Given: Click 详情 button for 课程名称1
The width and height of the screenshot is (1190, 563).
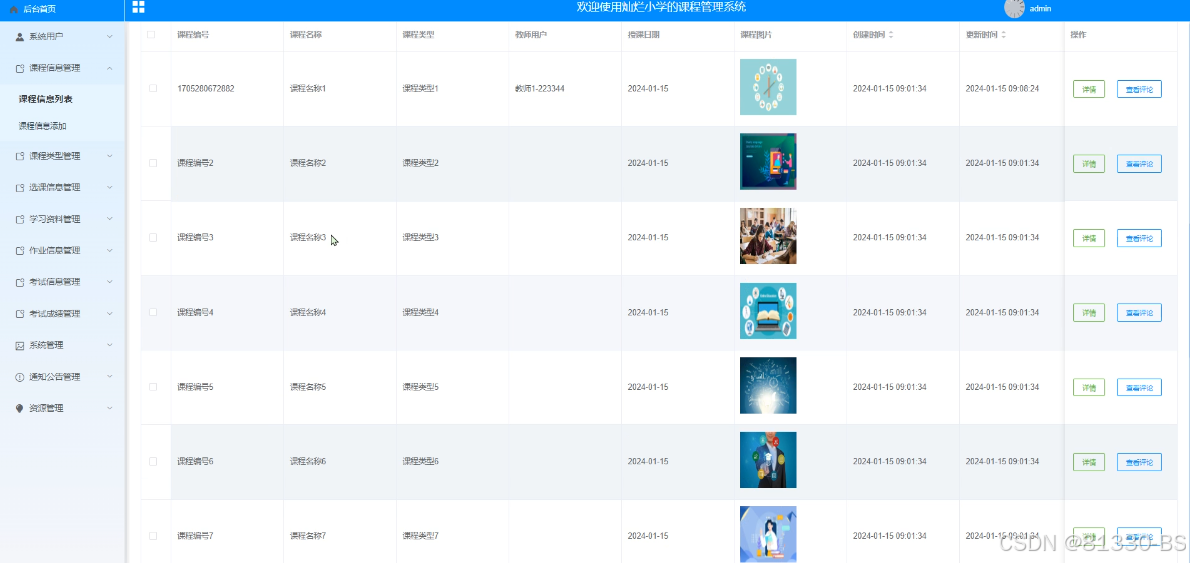Looking at the screenshot, I should [1088, 89].
